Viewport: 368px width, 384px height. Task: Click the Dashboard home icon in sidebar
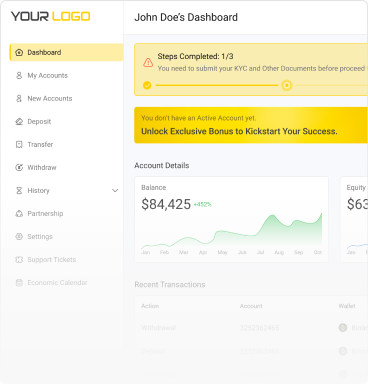19,52
